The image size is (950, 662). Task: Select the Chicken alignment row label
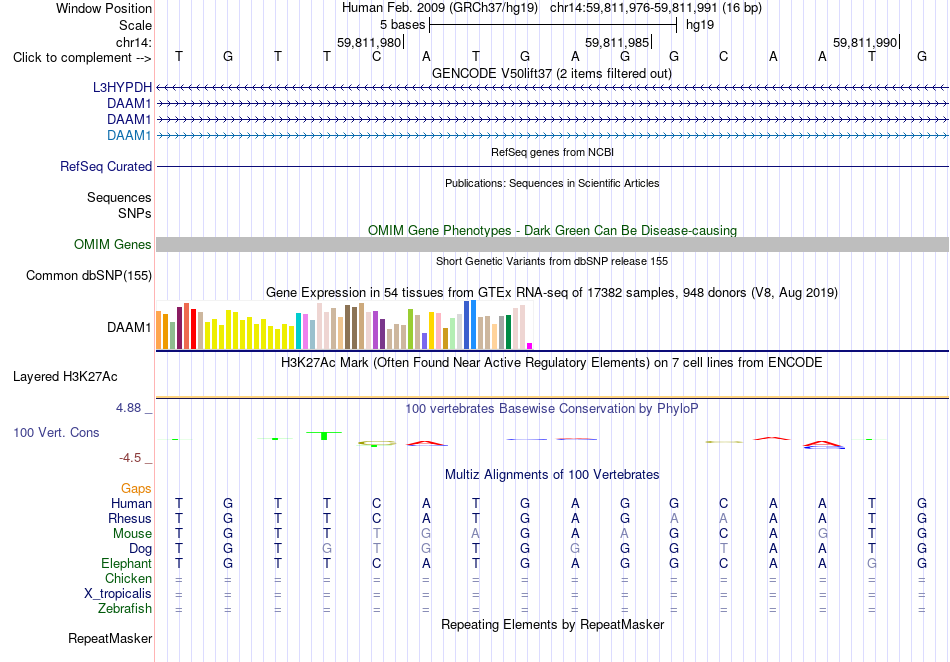coord(128,578)
